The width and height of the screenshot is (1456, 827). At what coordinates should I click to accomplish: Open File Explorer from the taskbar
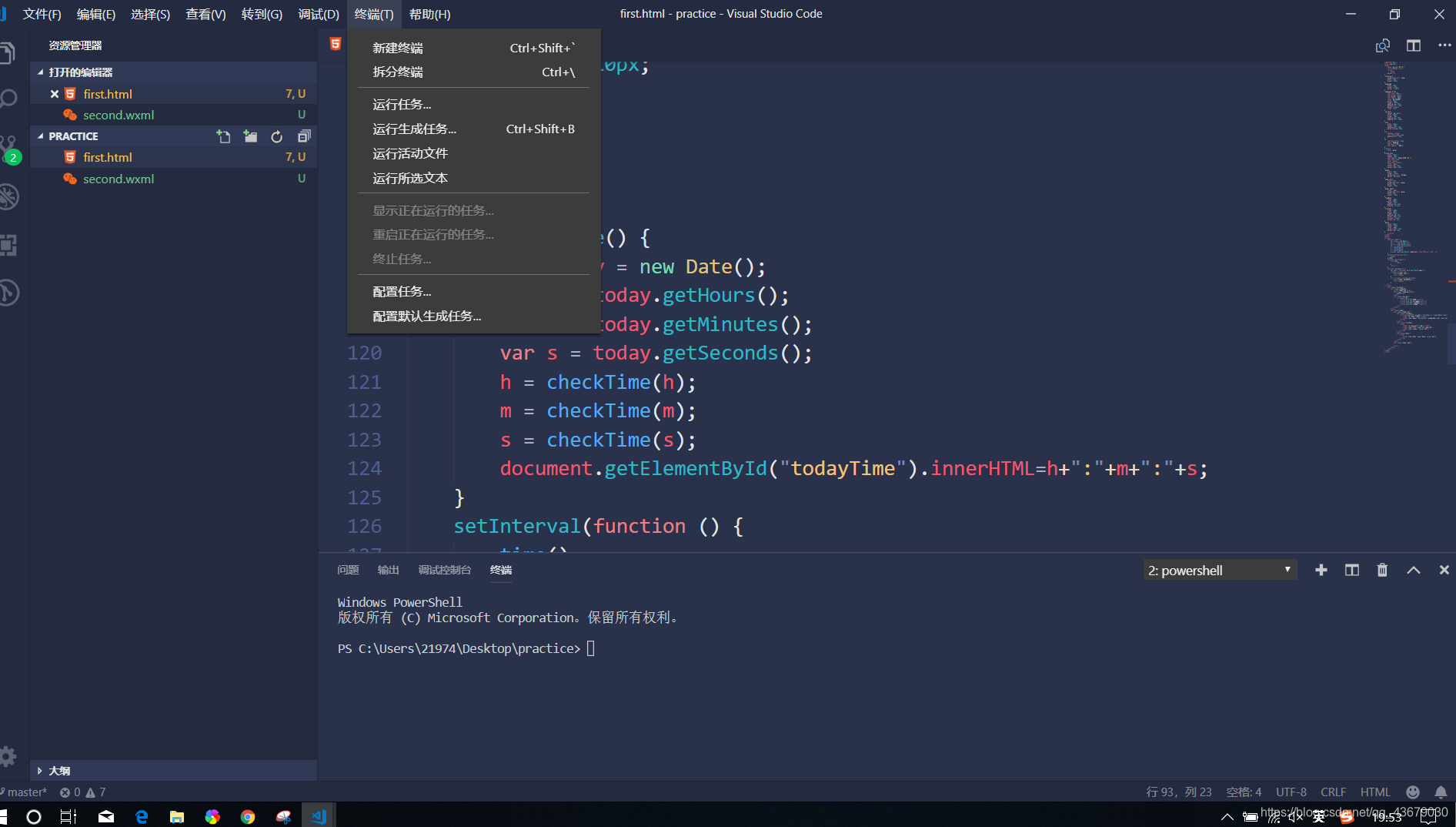coord(177,816)
